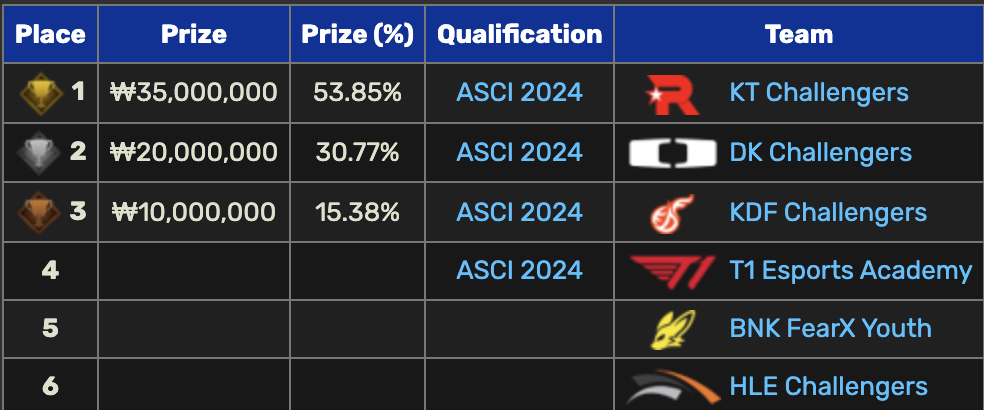
Task: Click the Prize column header
Action: pyautogui.click(x=196, y=35)
